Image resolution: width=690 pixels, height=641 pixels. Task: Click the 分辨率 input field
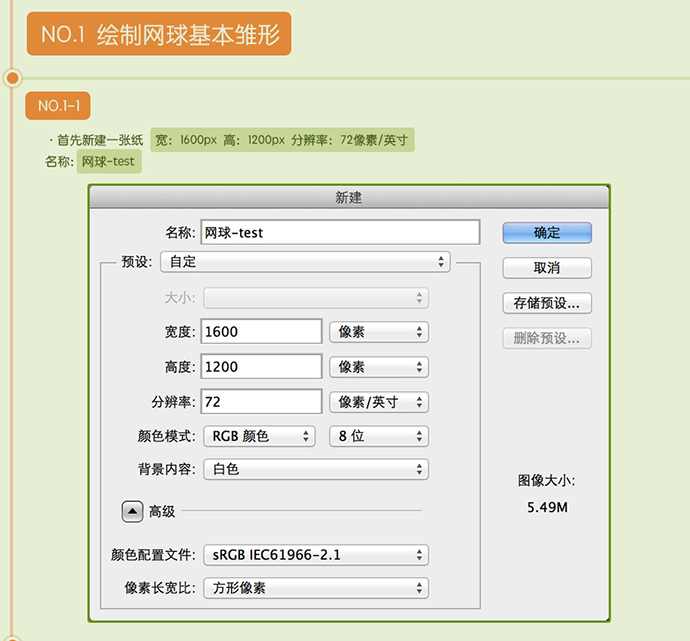[x=261, y=402]
